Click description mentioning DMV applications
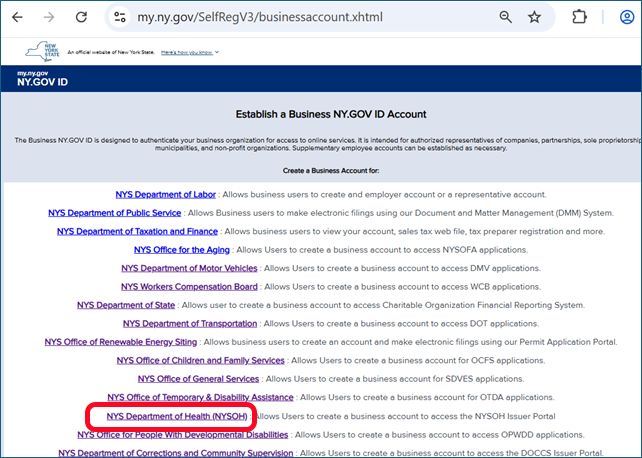Viewport: 642px width, 458px height. click(402, 268)
